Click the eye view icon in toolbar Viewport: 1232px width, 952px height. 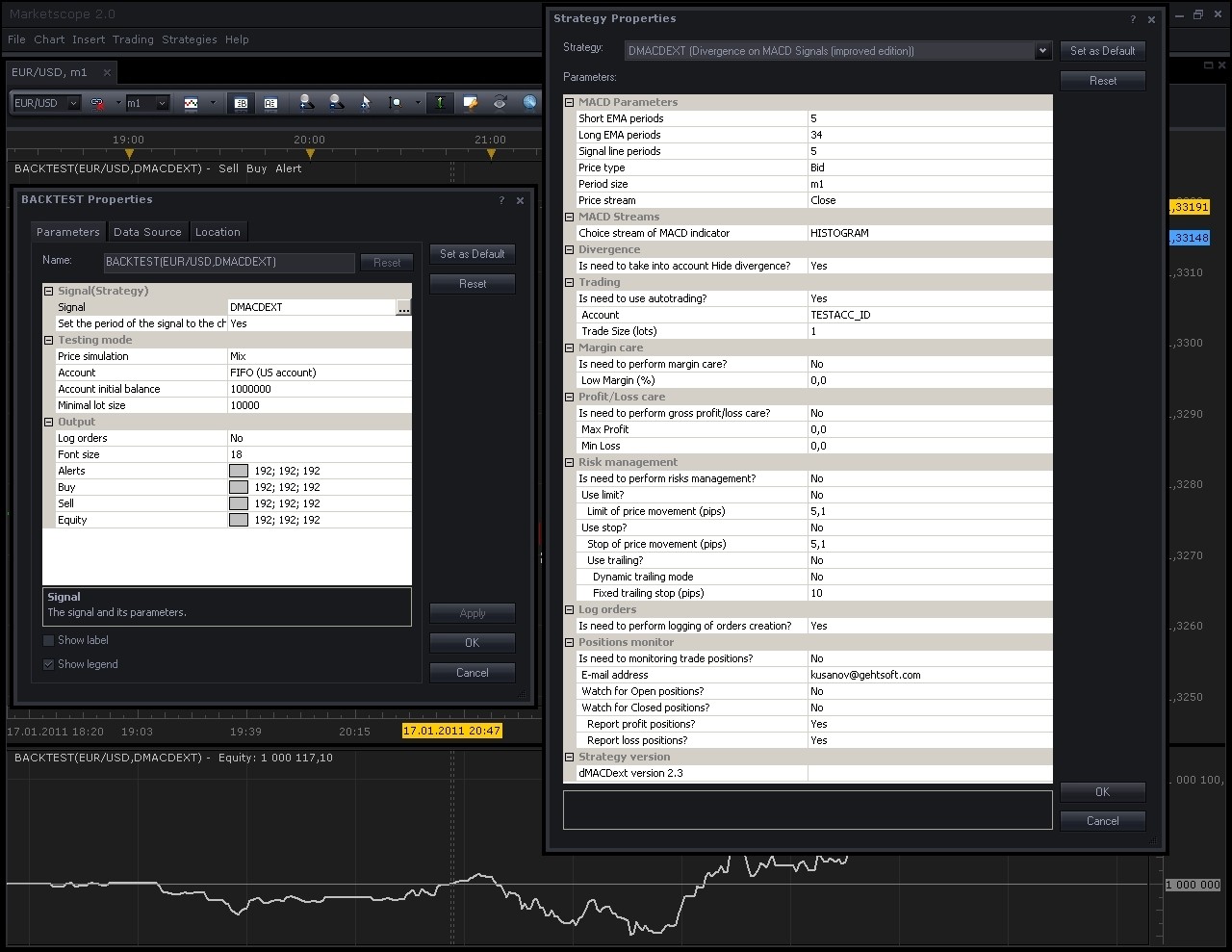click(500, 103)
